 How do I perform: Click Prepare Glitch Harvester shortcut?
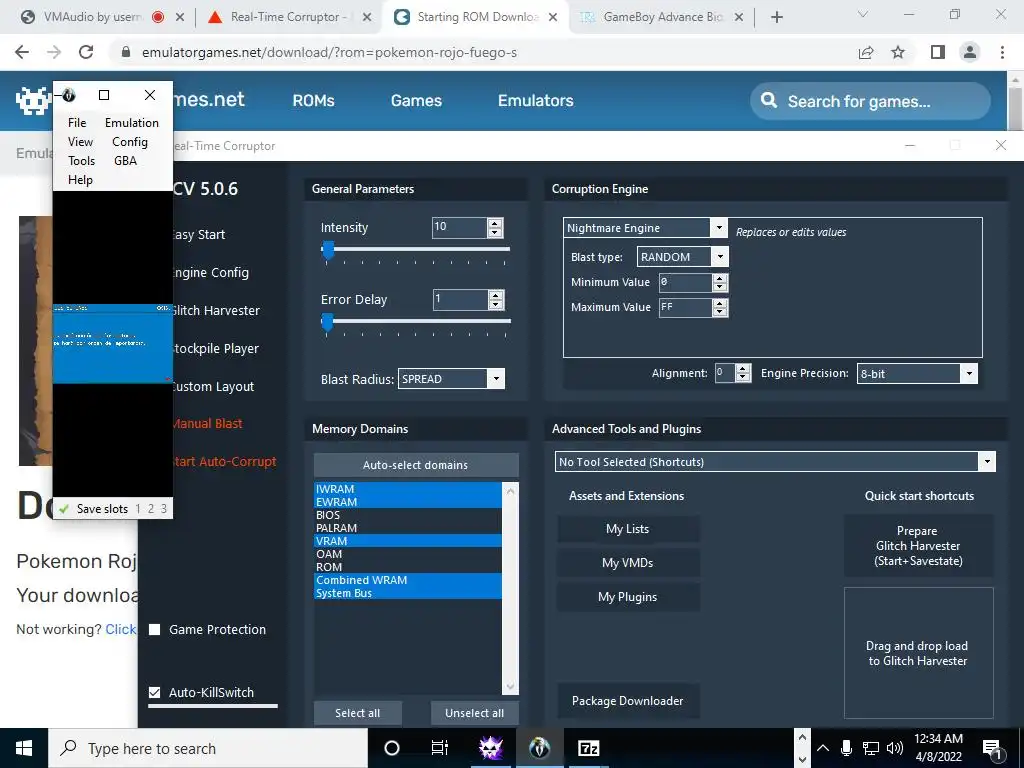(x=918, y=546)
